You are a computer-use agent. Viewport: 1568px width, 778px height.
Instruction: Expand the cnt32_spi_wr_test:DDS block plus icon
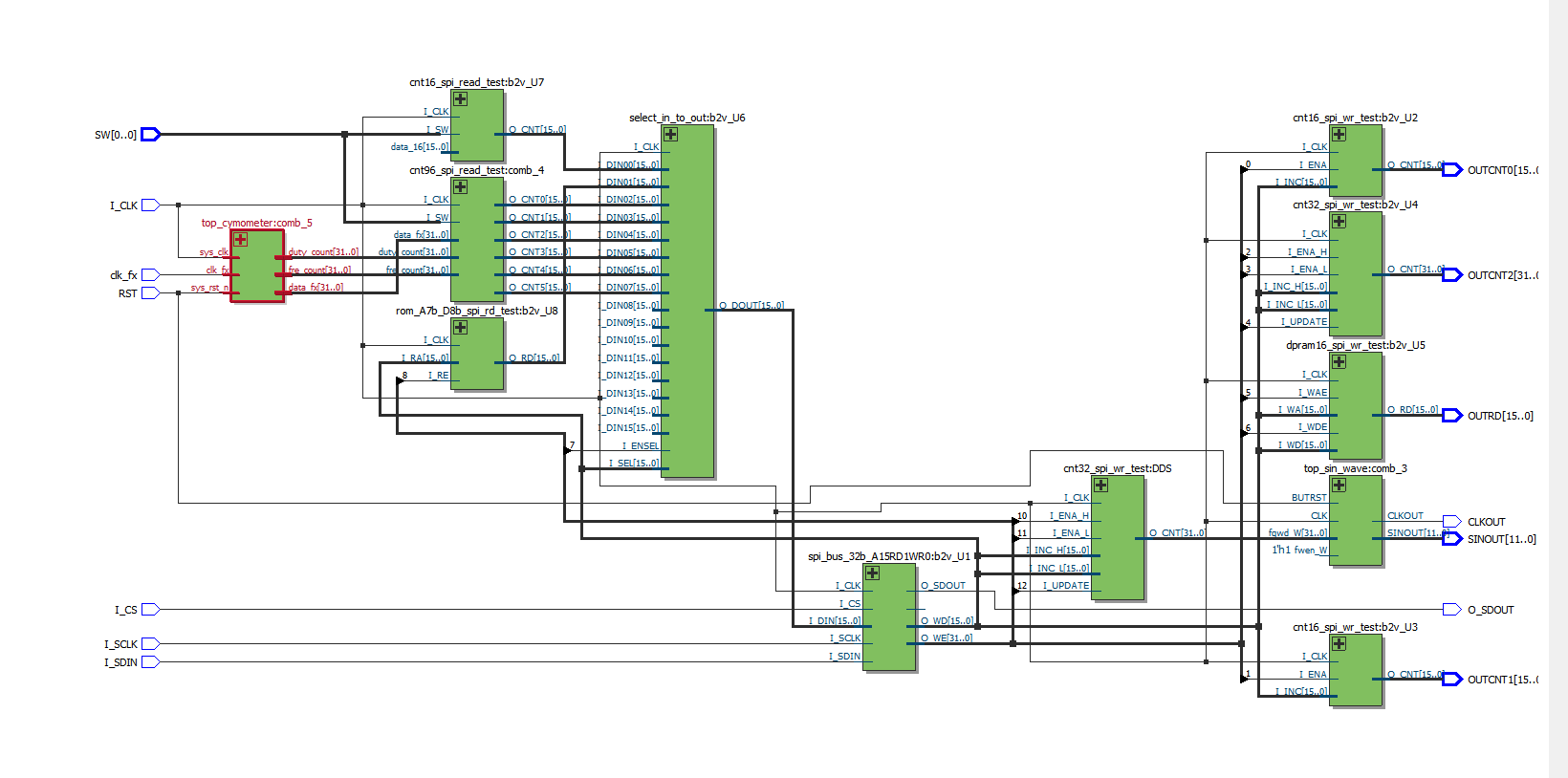(1100, 485)
